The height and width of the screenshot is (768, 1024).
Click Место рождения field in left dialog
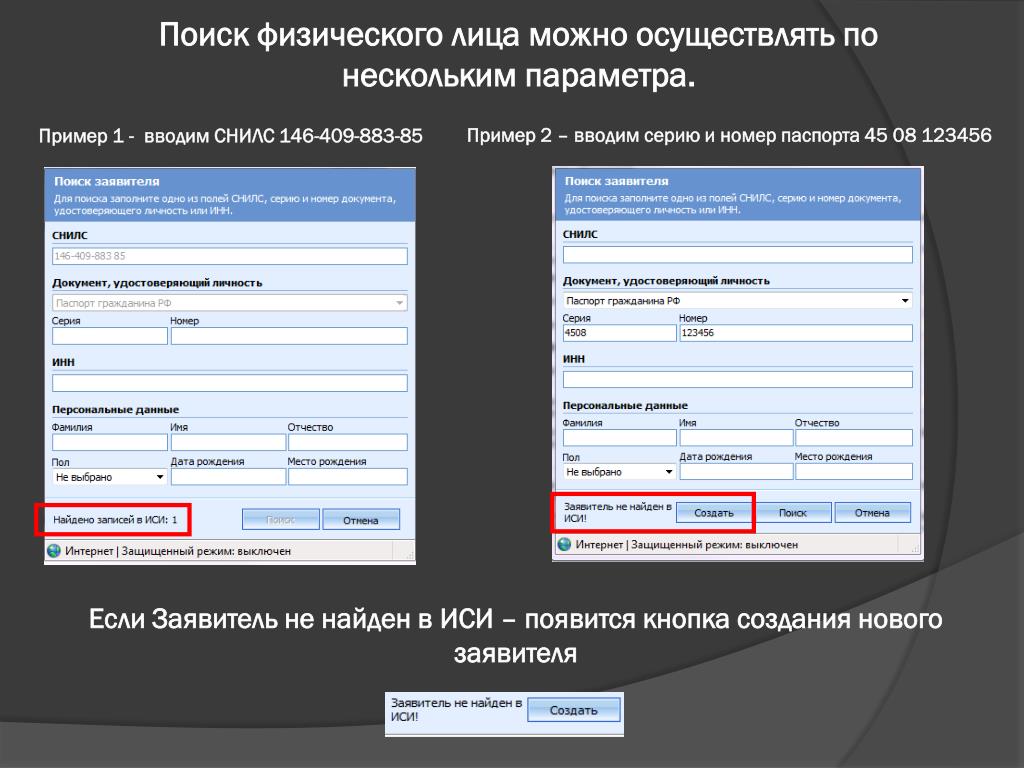348,477
